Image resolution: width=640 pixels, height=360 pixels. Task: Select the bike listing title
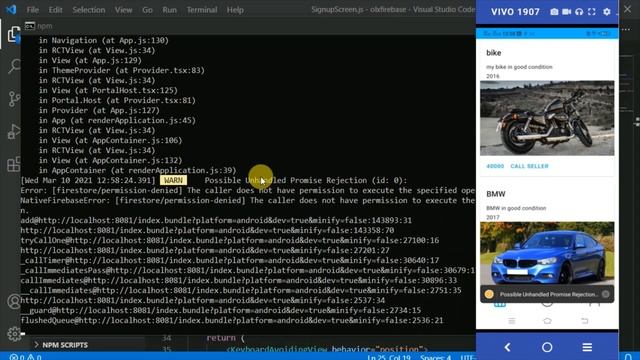tap(493, 53)
